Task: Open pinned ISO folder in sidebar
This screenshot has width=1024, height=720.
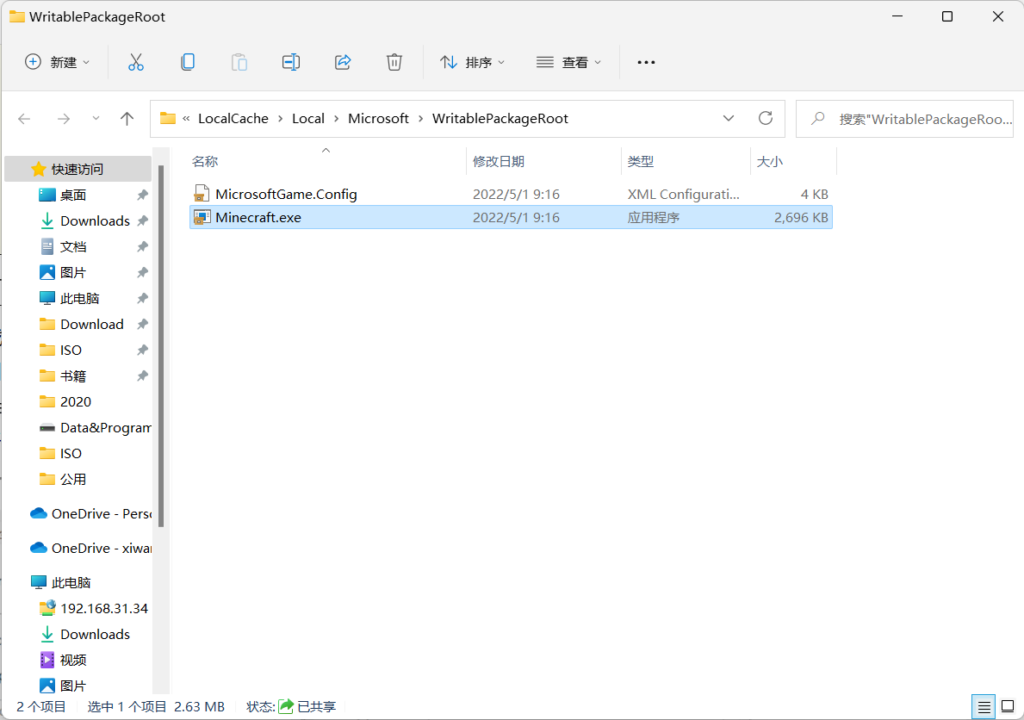Action: [71, 350]
